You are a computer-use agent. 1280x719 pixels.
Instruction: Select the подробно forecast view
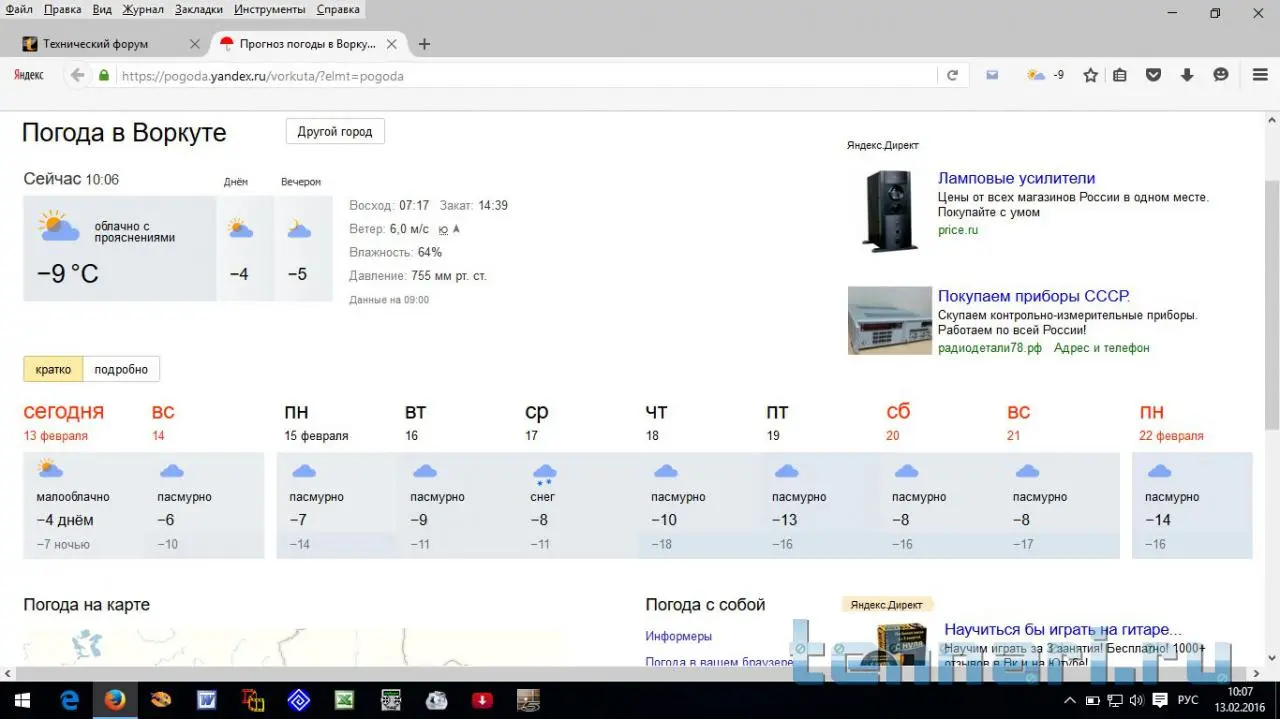point(121,369)
